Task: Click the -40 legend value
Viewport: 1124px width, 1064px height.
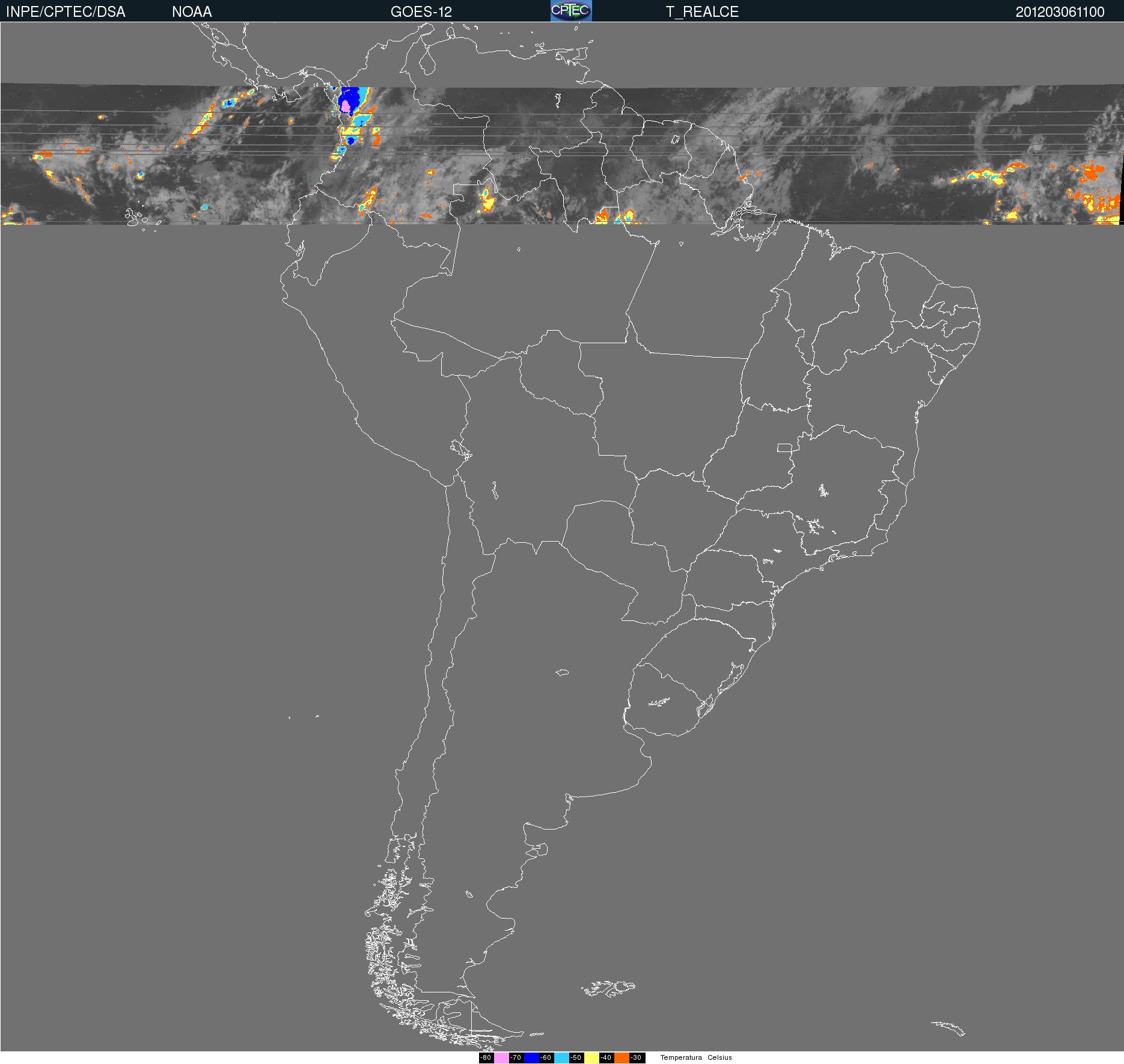Action: coord(606,1057)
